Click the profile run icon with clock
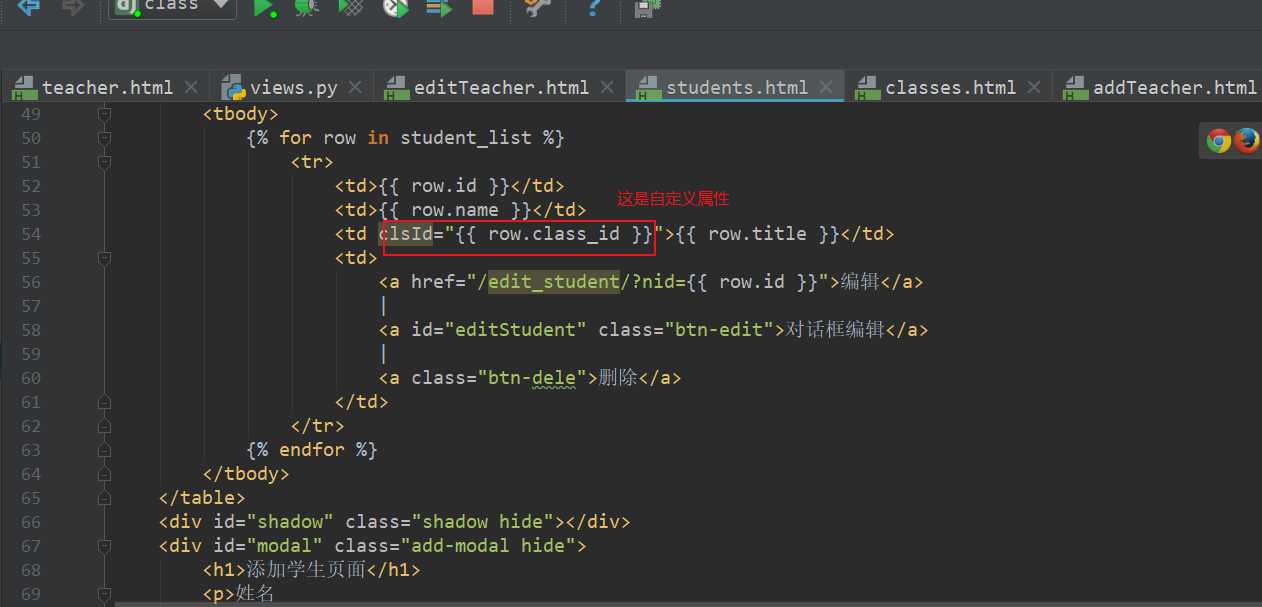This screenshot has width=1262, height=607. (x=395, y=8)
